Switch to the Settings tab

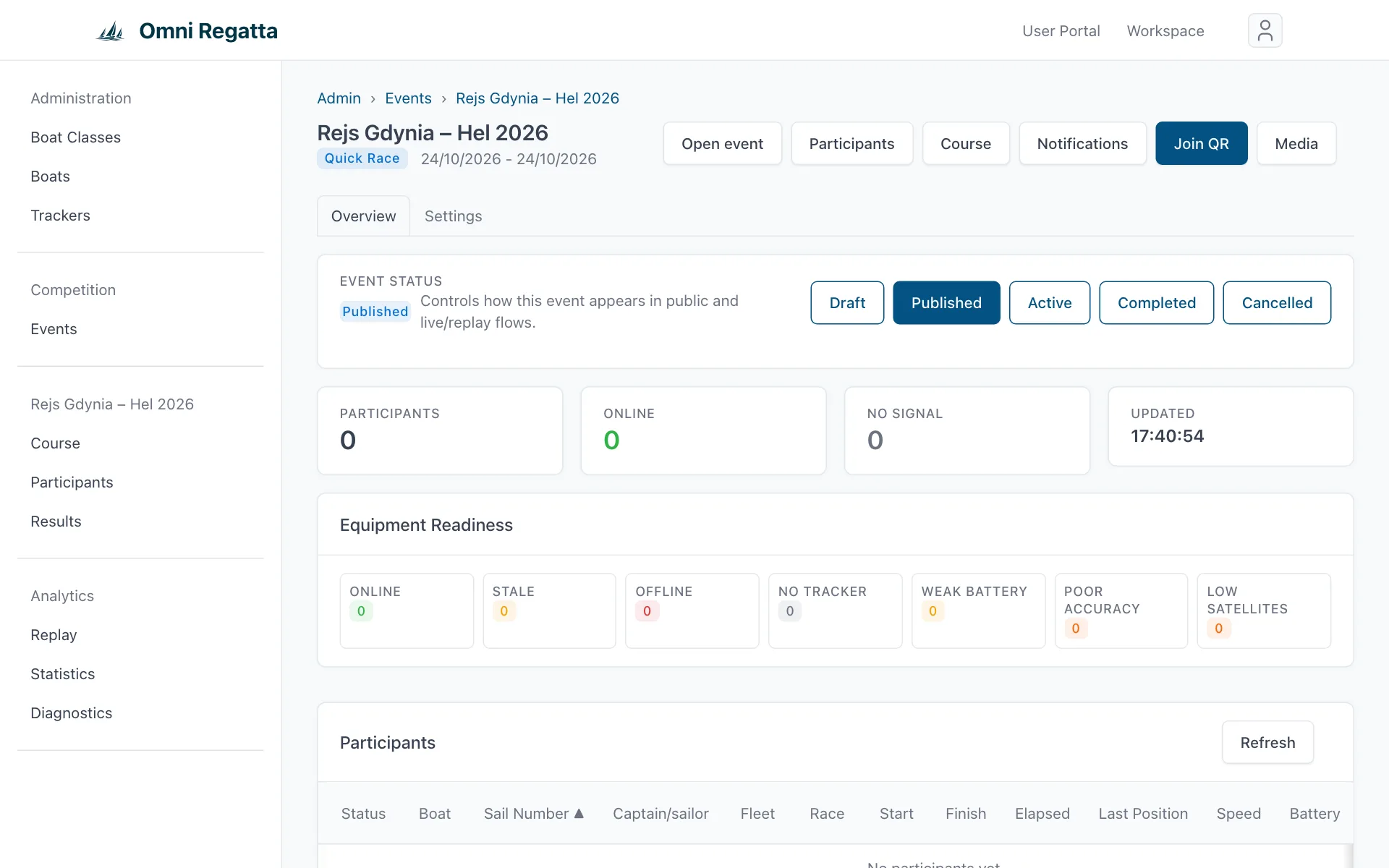point(453,216)
